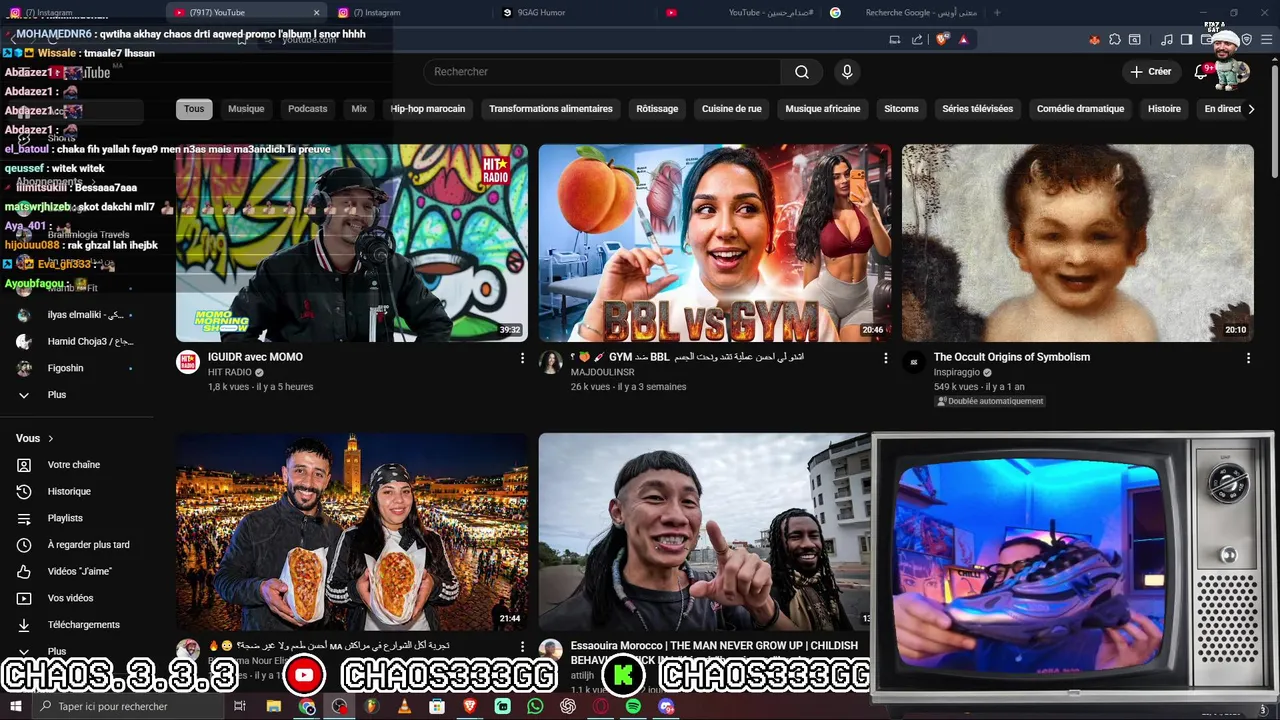Open Téléchargements in sidebar
This screenshot has height=720, width=1280.
click(x=84, y=625)
